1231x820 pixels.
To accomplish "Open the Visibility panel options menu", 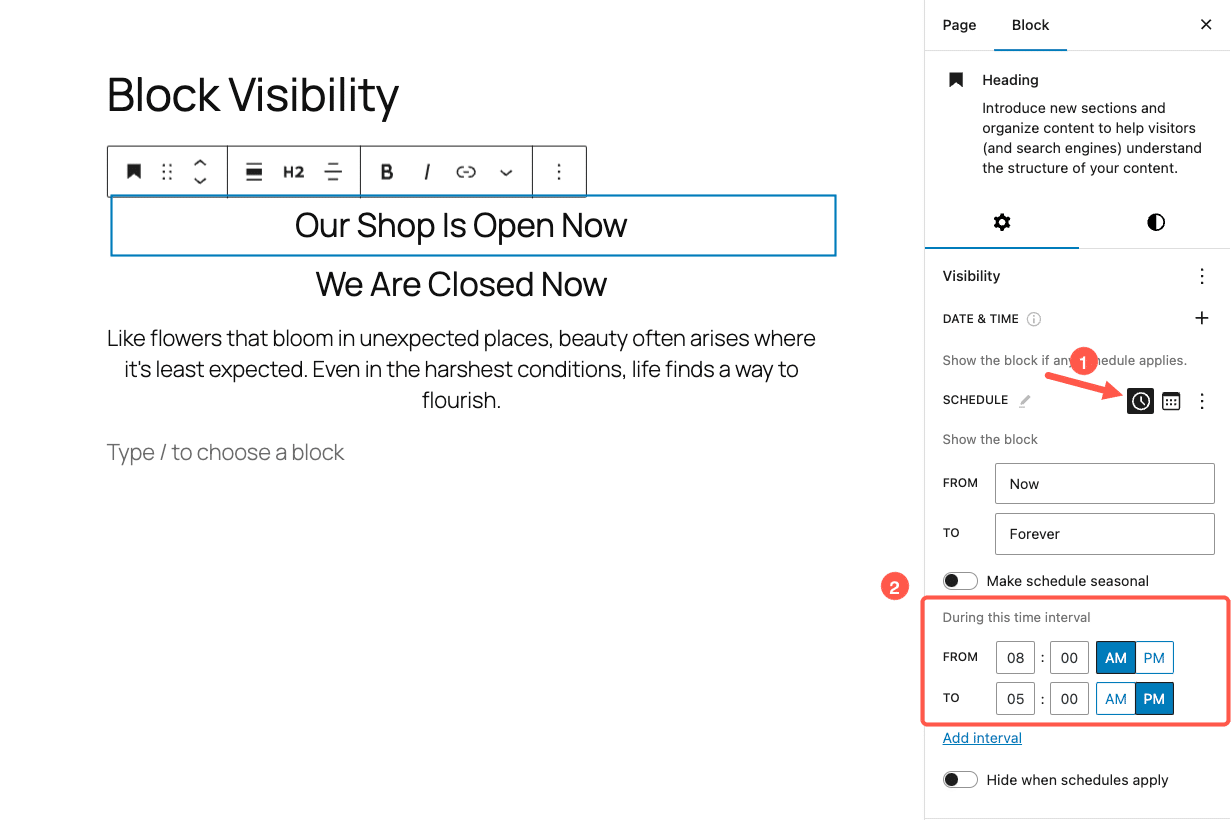I will [1201, 276].
